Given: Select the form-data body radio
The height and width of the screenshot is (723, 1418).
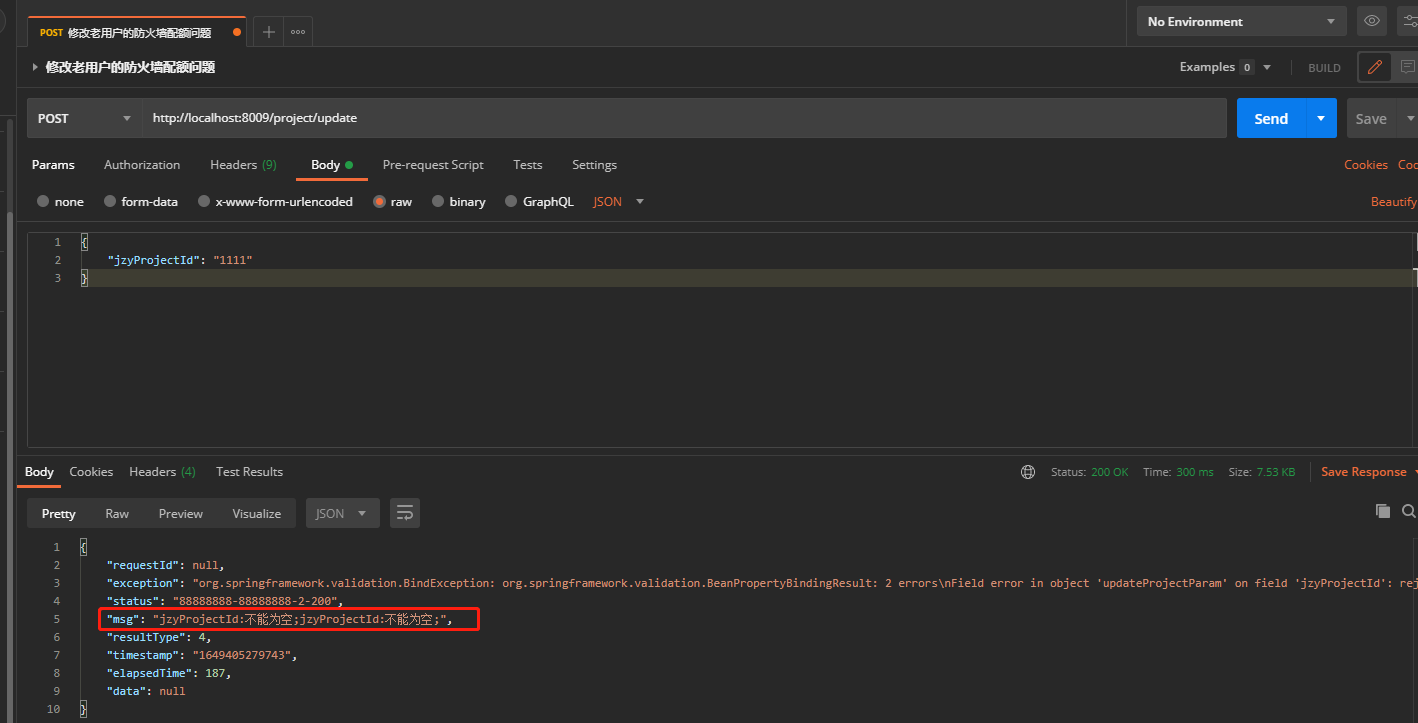Looking at the screenshot, I should coord(110,201).
